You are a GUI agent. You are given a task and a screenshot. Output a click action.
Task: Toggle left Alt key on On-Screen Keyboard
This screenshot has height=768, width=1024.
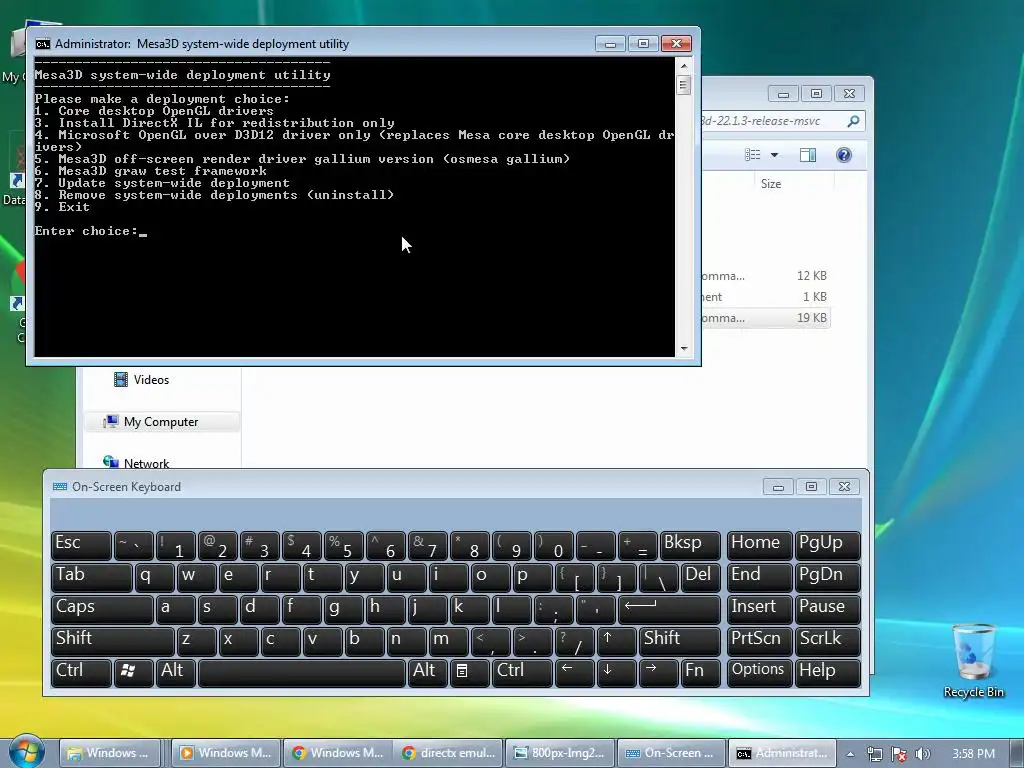176,673
